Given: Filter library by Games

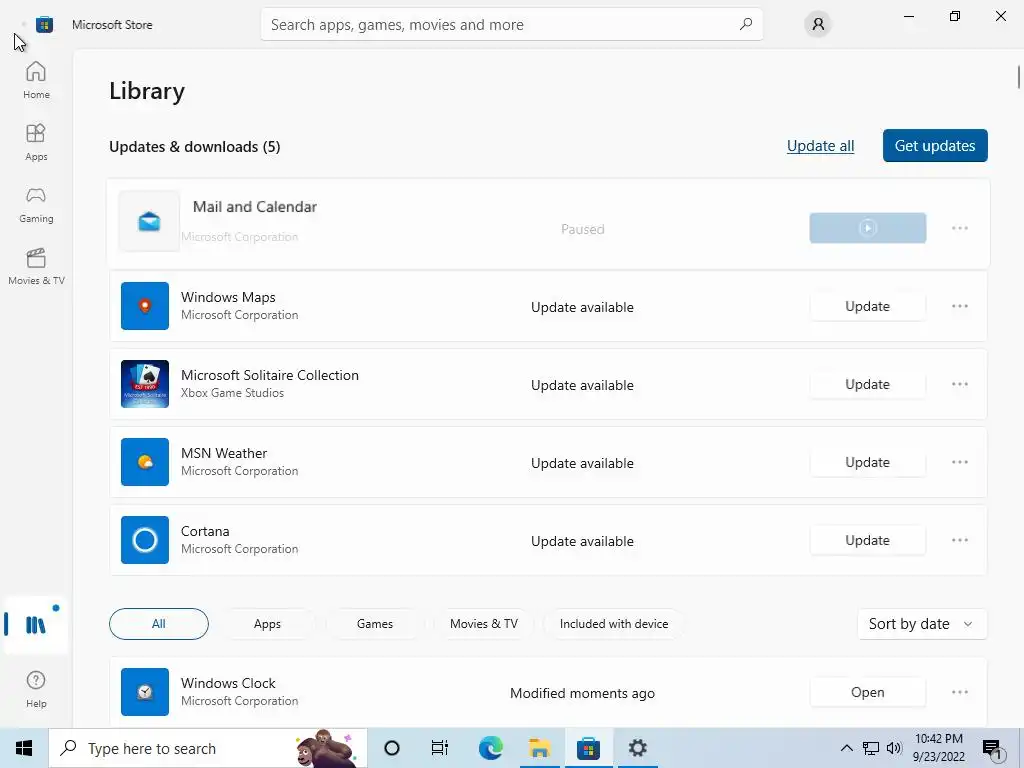Looking at the screenshot, I should (375, 624).
